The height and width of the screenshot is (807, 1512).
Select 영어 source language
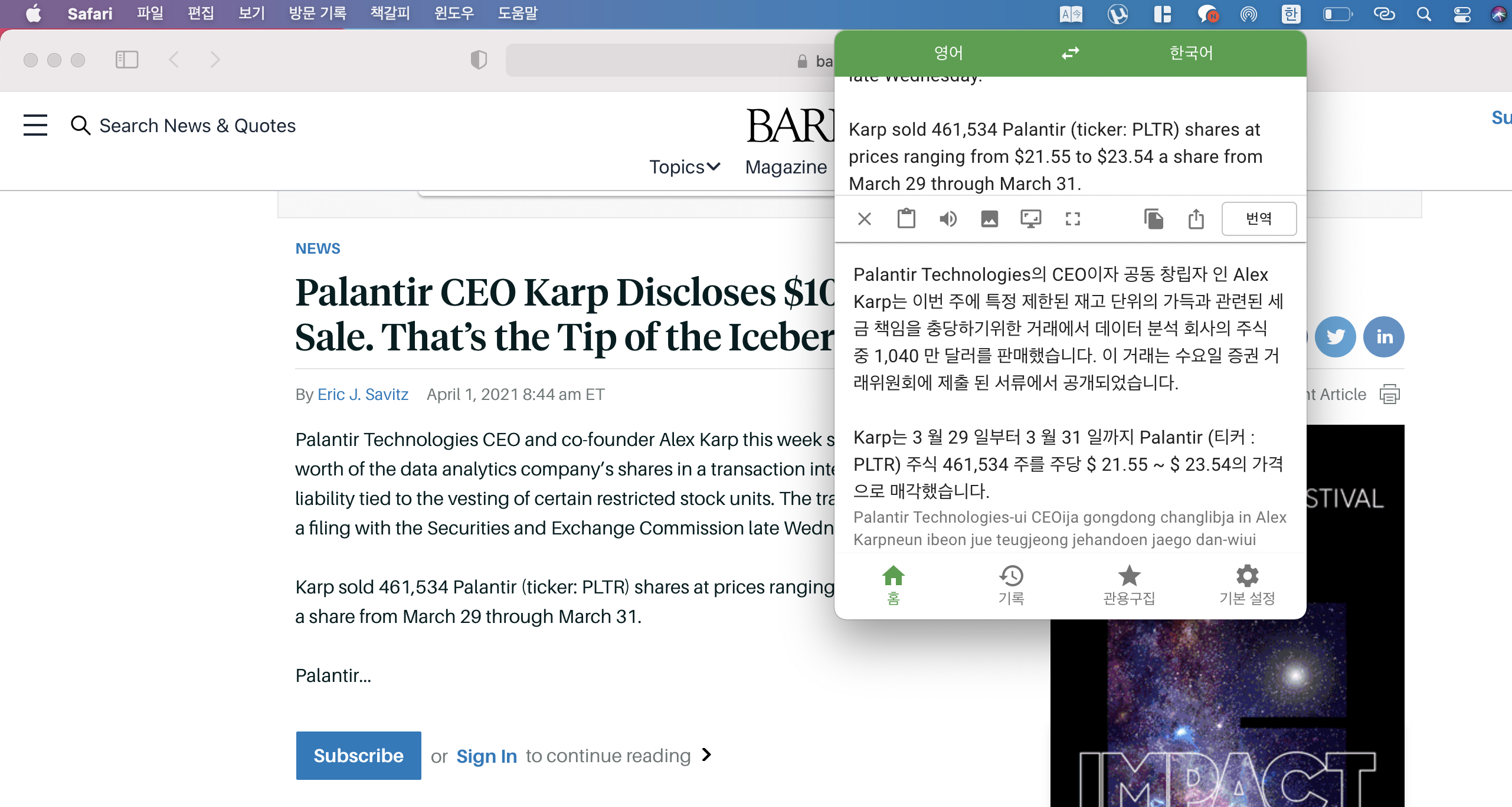pos(948,53)
